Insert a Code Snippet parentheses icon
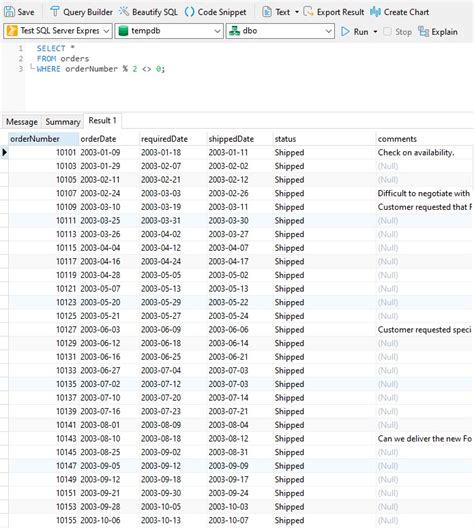Screen dimensions: 474x528 pos(190,12)
